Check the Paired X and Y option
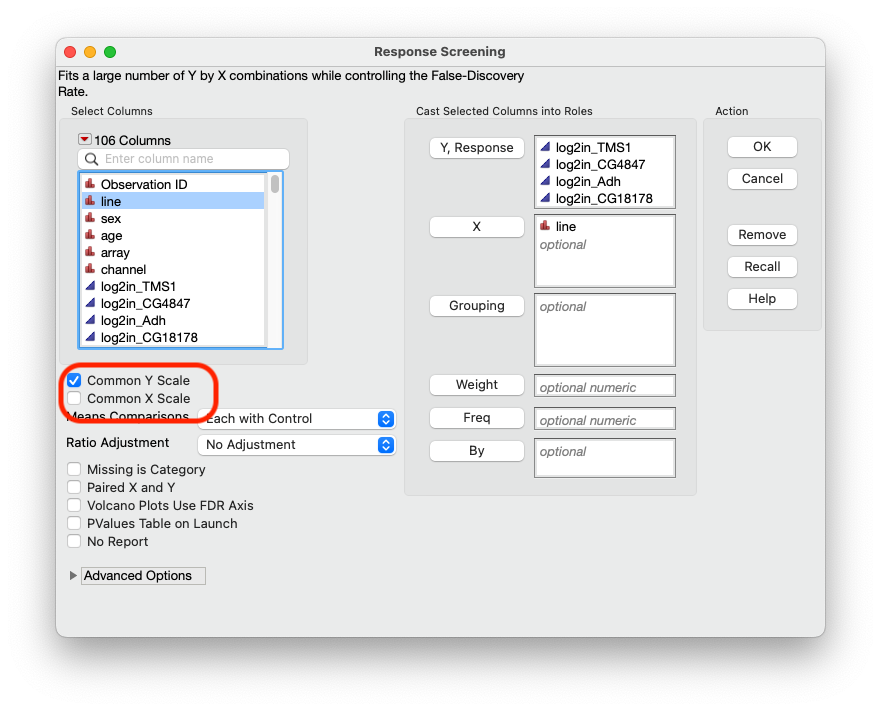Viewport: 881px width, 711px height. 74,488
